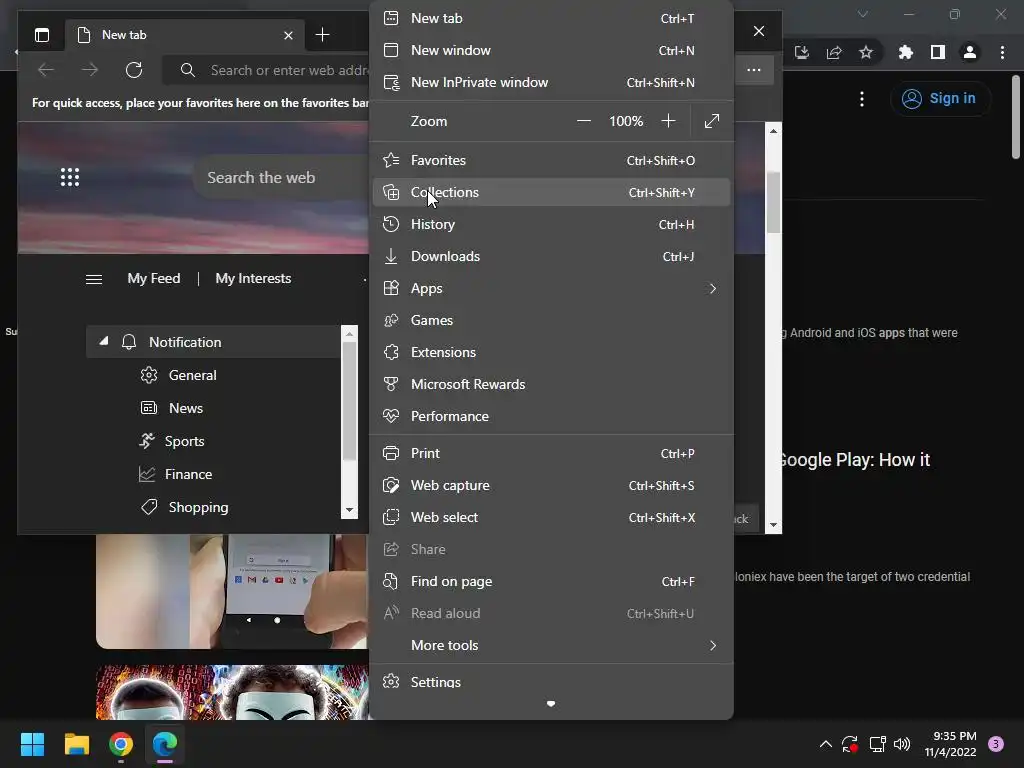The height and width of the screenshot is (768, 1024).
Task: Select New tab in Edge menu
Action: [551, 18]
